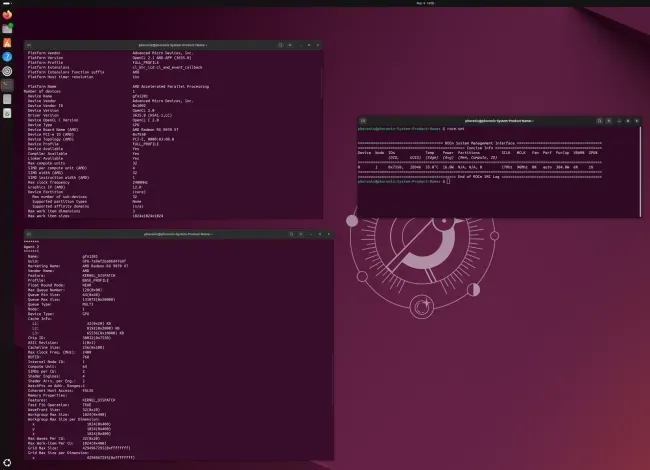Click 'Platform Host timer resolution' label
This screenshot has height=470, width=650.
61,77
